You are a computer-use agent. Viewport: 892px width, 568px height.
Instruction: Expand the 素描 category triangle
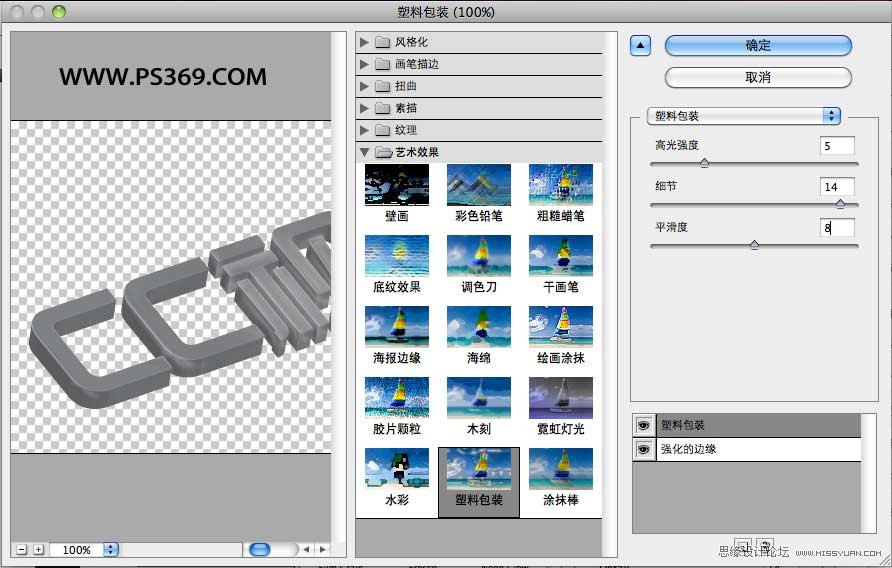[x=364, y=108]
